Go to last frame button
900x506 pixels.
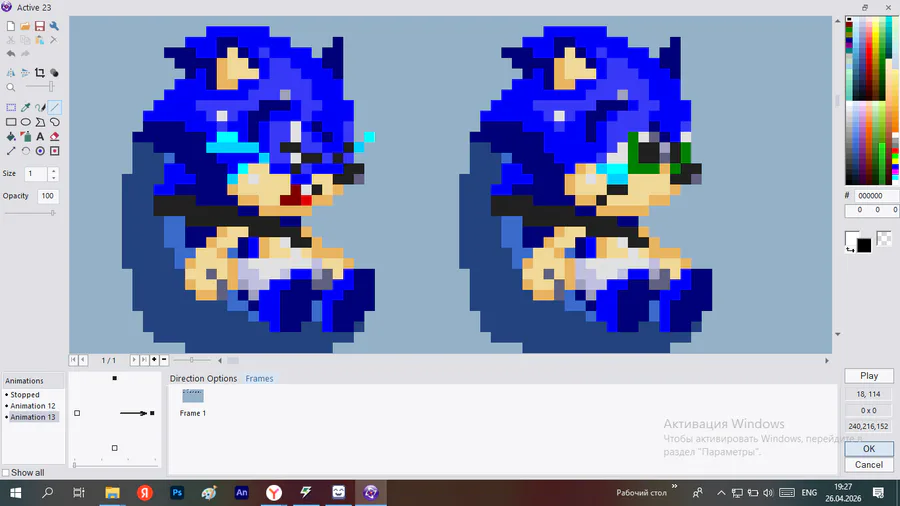pyautogui.click(x=144, y=360)
